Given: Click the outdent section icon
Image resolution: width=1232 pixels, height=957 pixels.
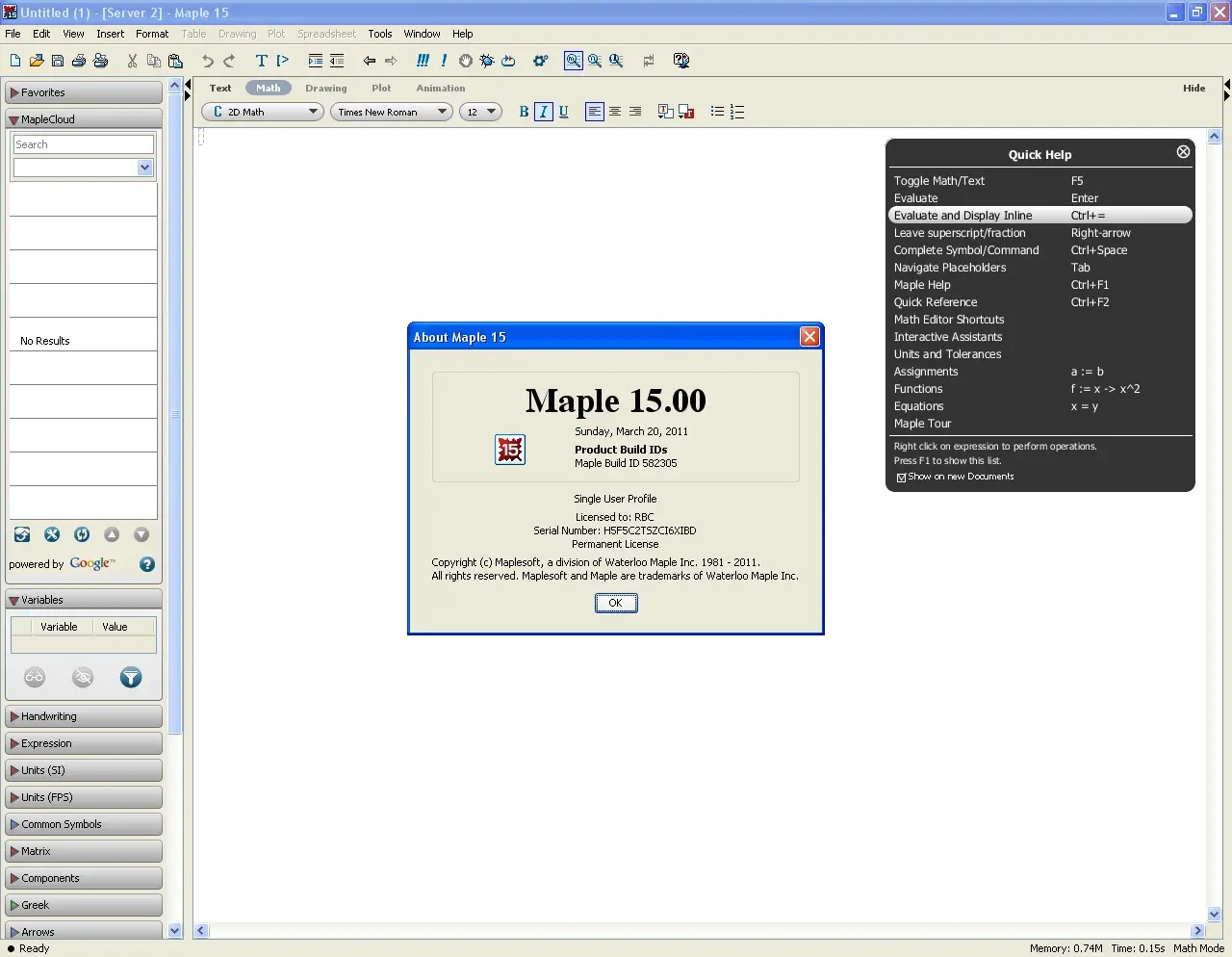Looking at the screenshot, I should (x=337, y=61).
